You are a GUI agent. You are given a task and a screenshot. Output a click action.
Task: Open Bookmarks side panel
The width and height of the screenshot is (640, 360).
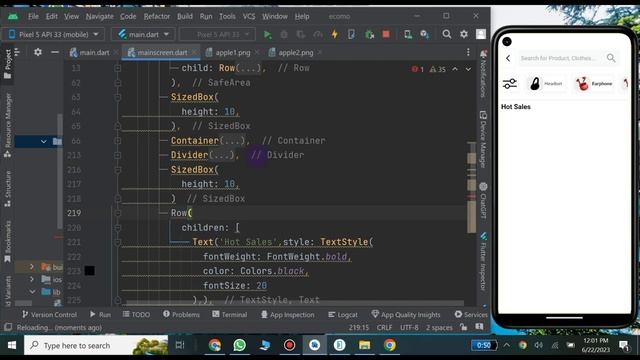[x=7, y=241]
